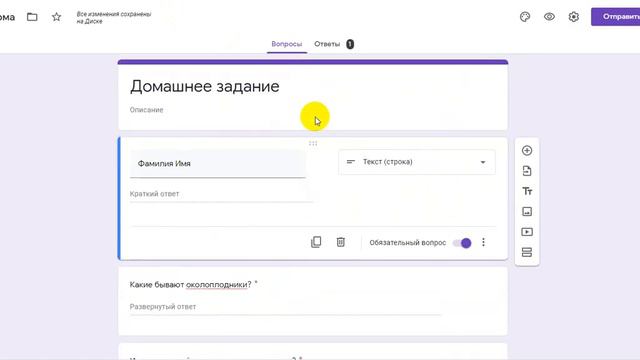This screenshot has width=640, height=360.
Task: Add an image to the form
Action: point(527,211)
